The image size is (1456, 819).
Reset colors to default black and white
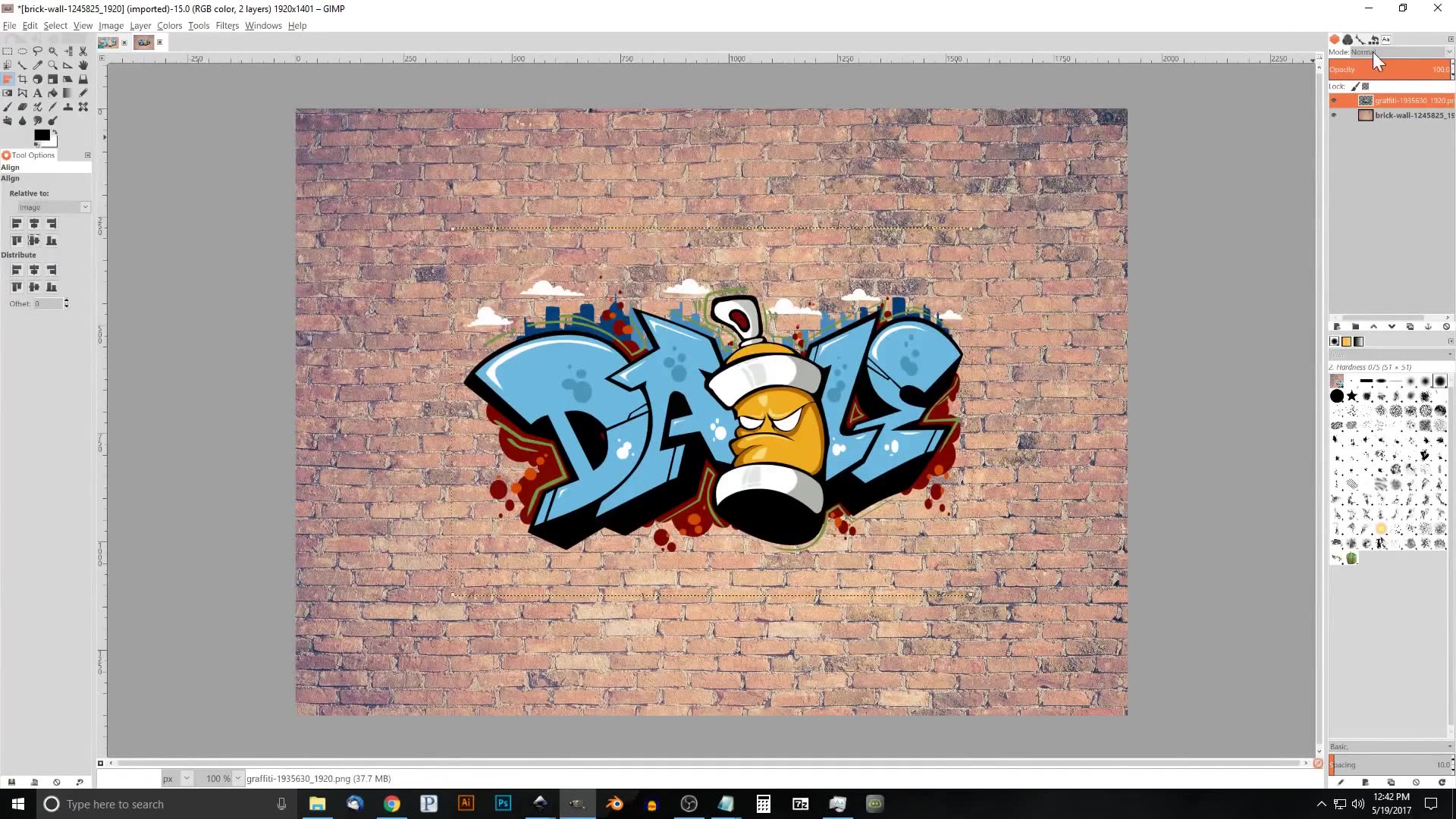37,144
